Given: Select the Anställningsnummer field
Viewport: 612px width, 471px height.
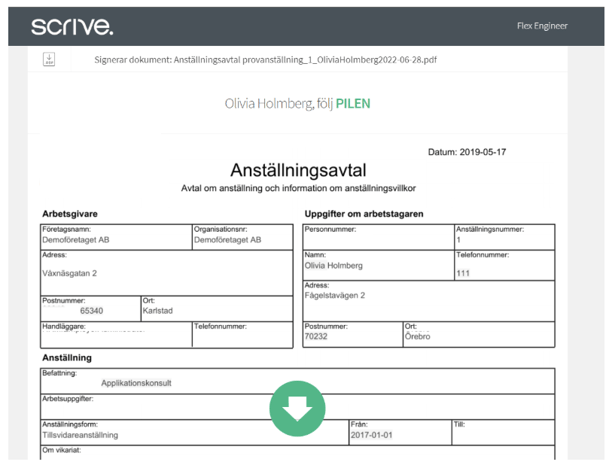Looking at the screenshot, I should pos(503,236).
